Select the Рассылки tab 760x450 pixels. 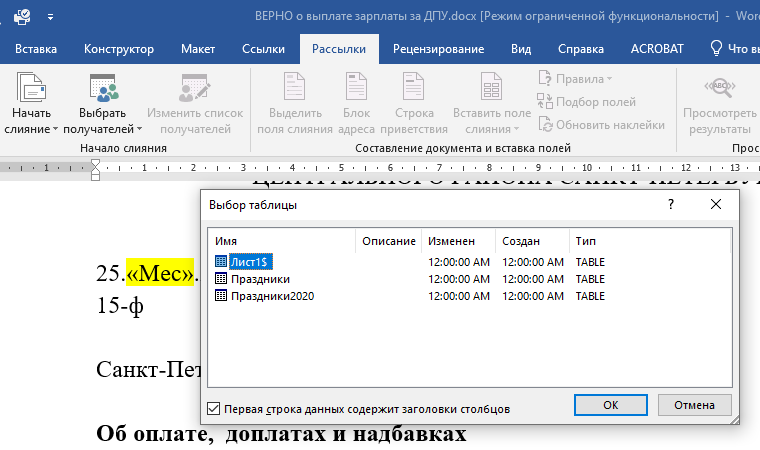339,49
